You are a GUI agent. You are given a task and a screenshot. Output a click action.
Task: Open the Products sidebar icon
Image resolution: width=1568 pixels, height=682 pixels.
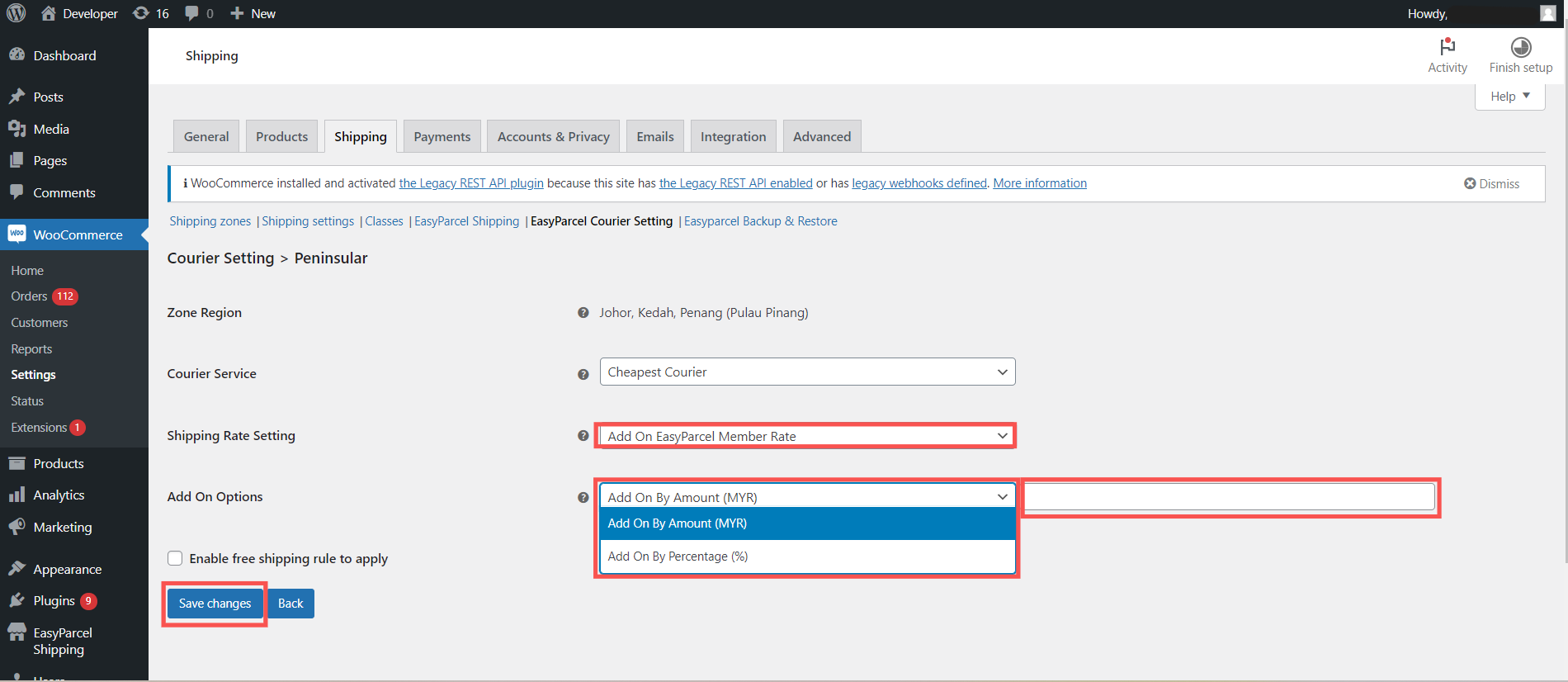17,463
